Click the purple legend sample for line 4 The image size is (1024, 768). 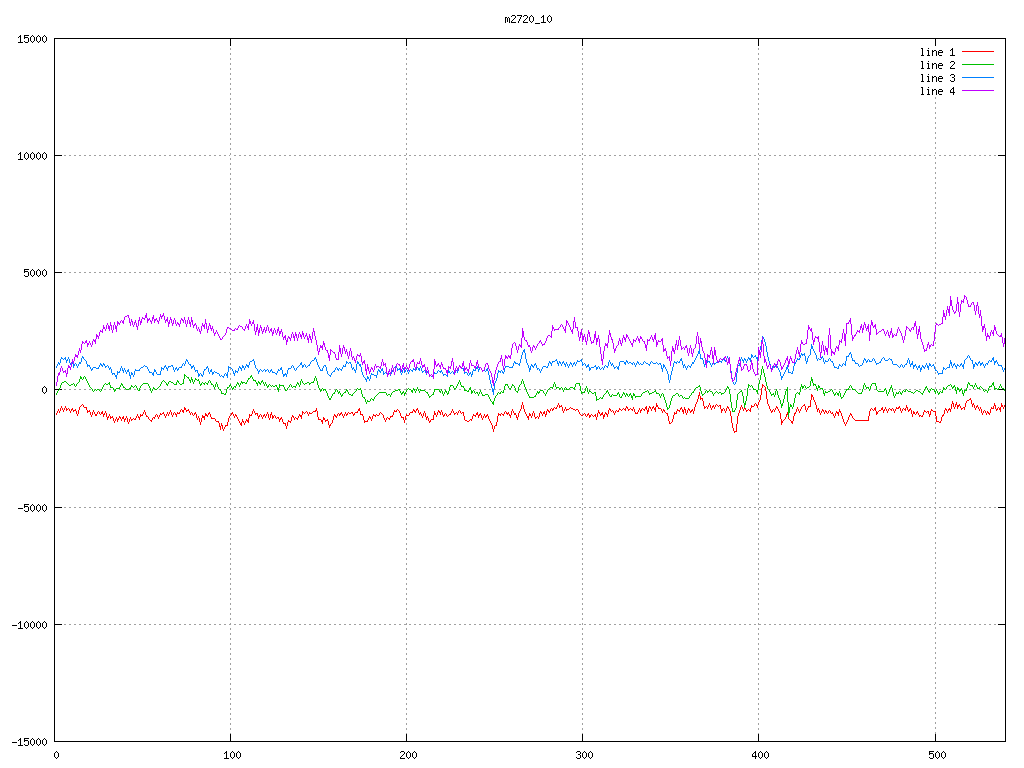click(979, 91)
